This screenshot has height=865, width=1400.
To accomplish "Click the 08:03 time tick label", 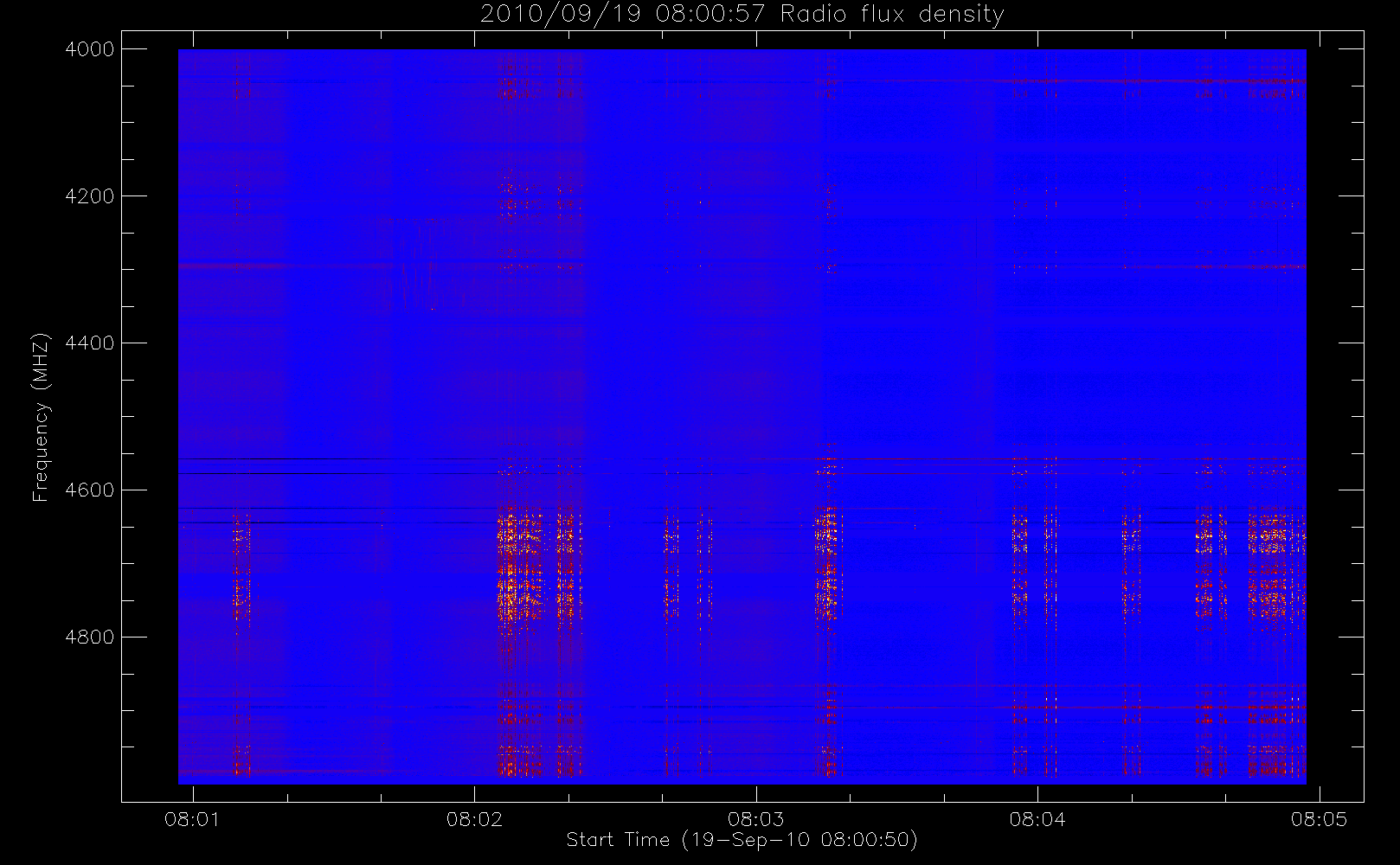I will point(755,819).
